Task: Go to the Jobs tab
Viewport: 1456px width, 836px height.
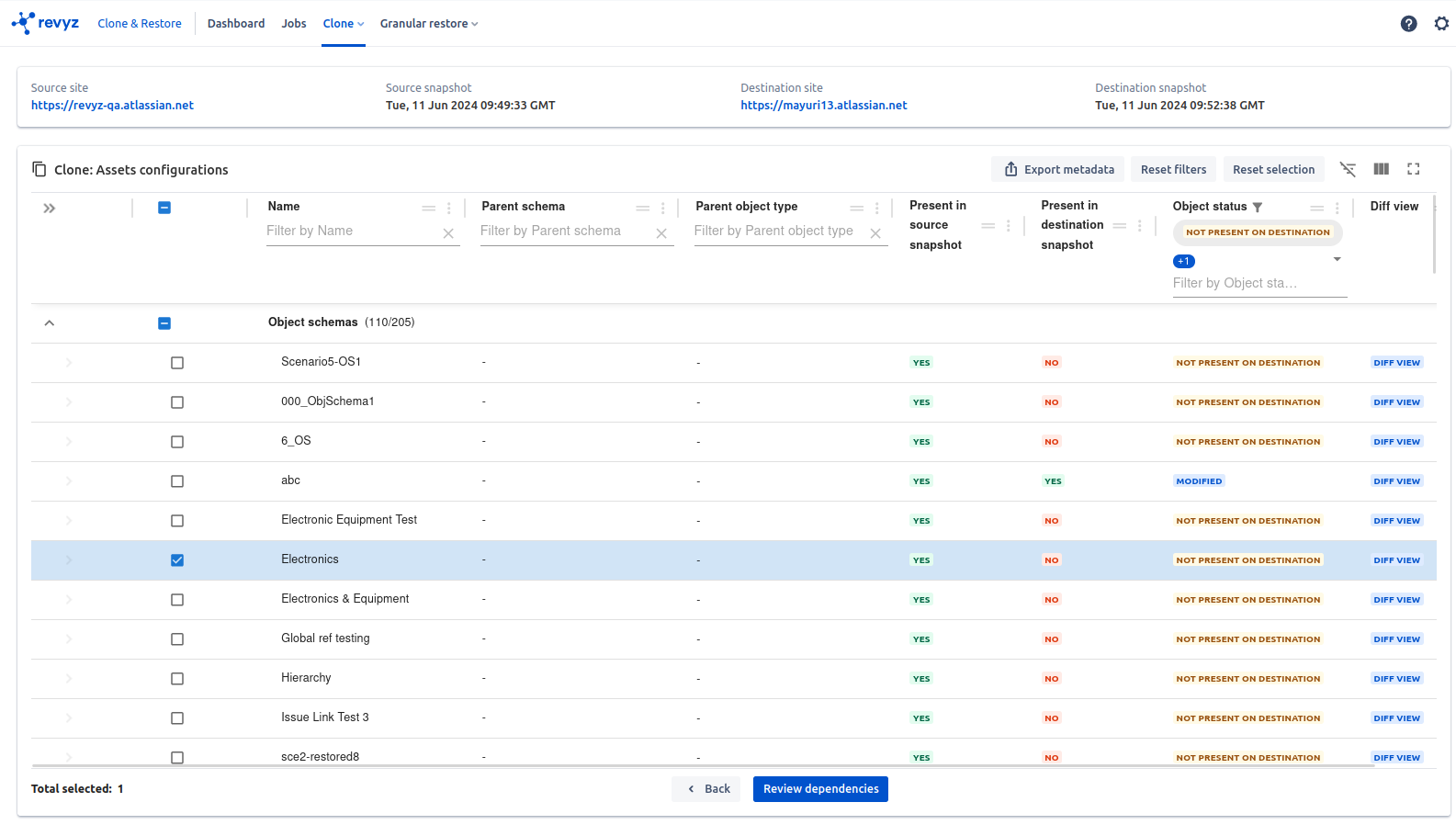Action: coord(294,24)
